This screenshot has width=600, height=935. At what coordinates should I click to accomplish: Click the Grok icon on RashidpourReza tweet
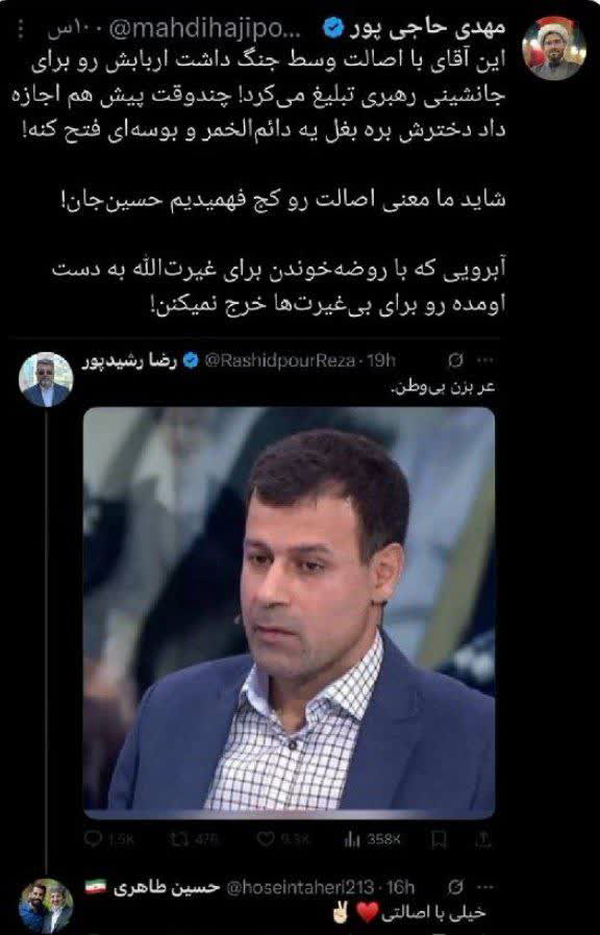454,361
